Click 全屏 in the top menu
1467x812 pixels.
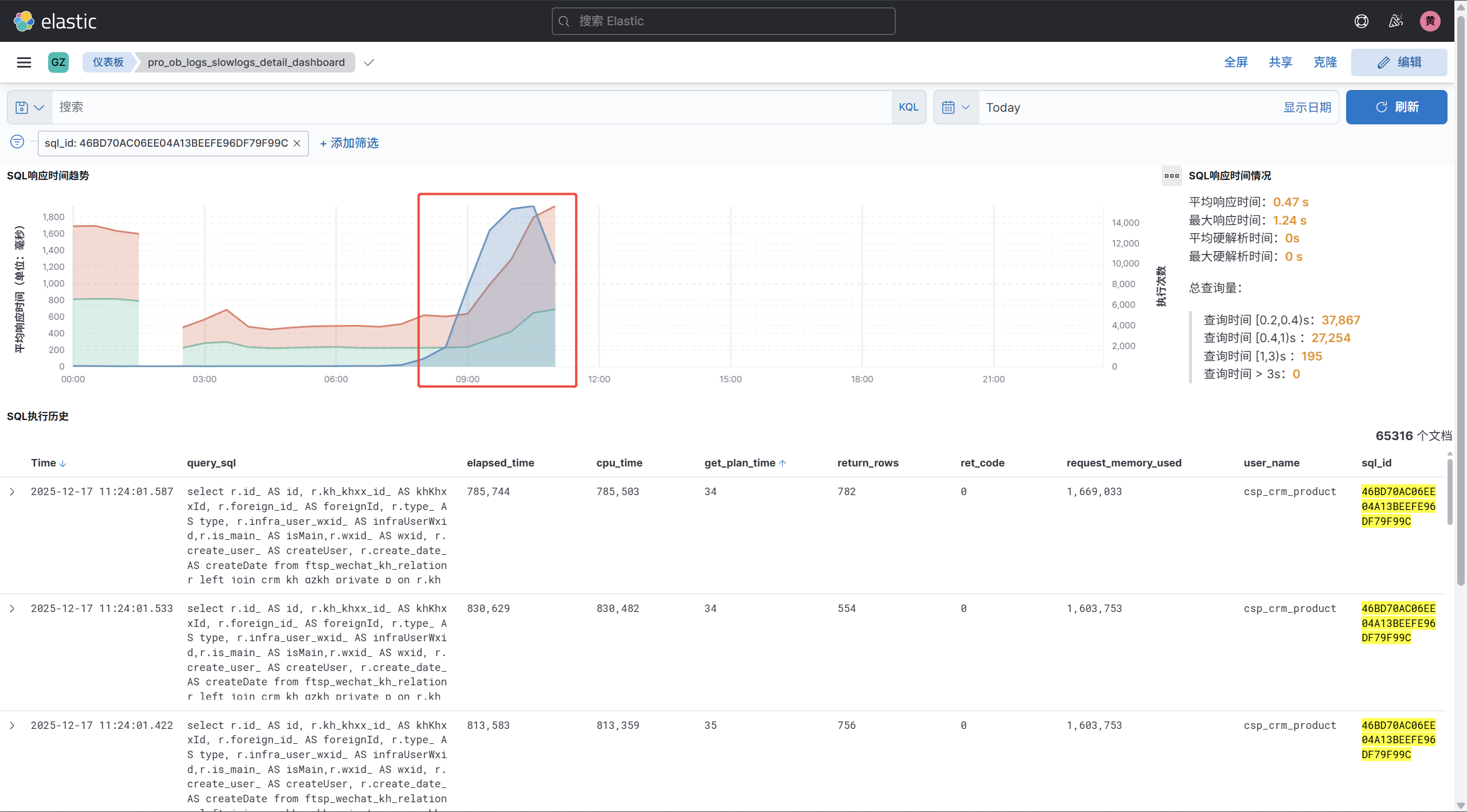coord(1235,62)
